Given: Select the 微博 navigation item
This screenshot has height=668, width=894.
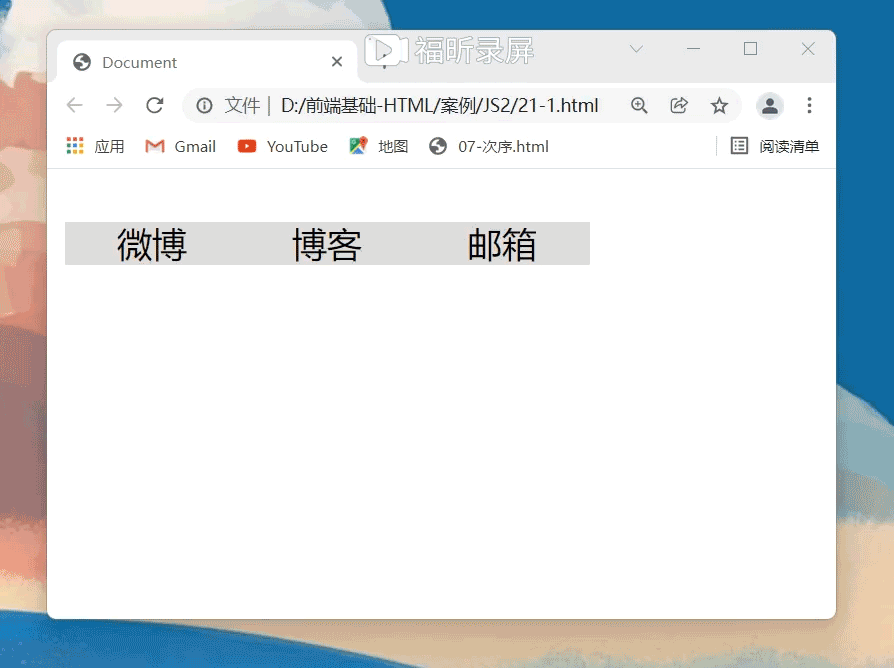Looking at the screenshot, I should point(152,244).
